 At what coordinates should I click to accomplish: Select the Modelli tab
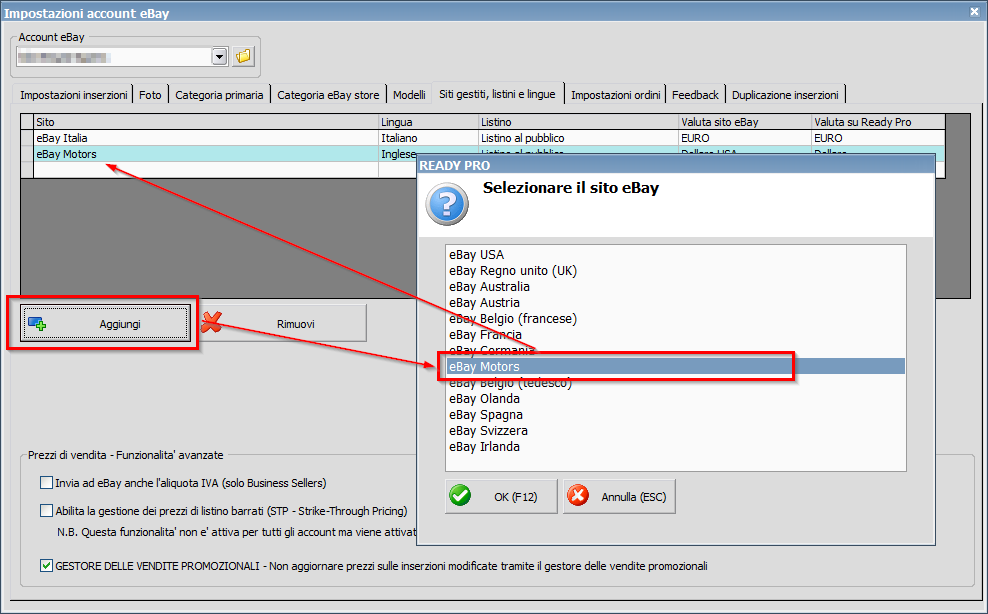(x=409, y=95)
